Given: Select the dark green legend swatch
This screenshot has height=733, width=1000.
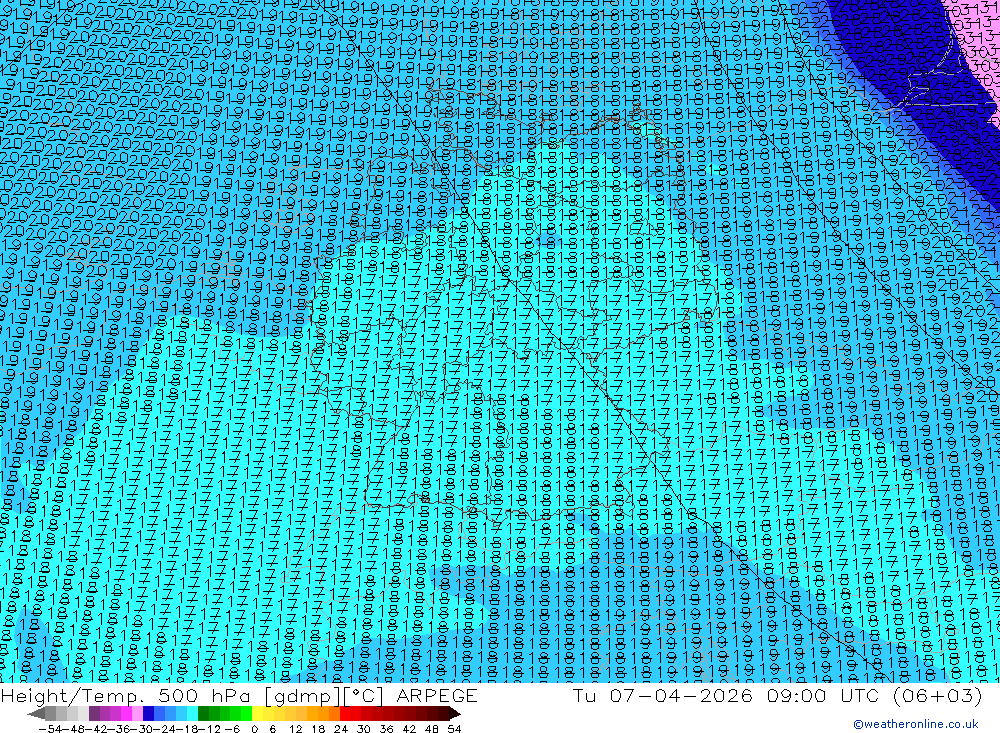Looking at the screenshot, I should [203, 714].
